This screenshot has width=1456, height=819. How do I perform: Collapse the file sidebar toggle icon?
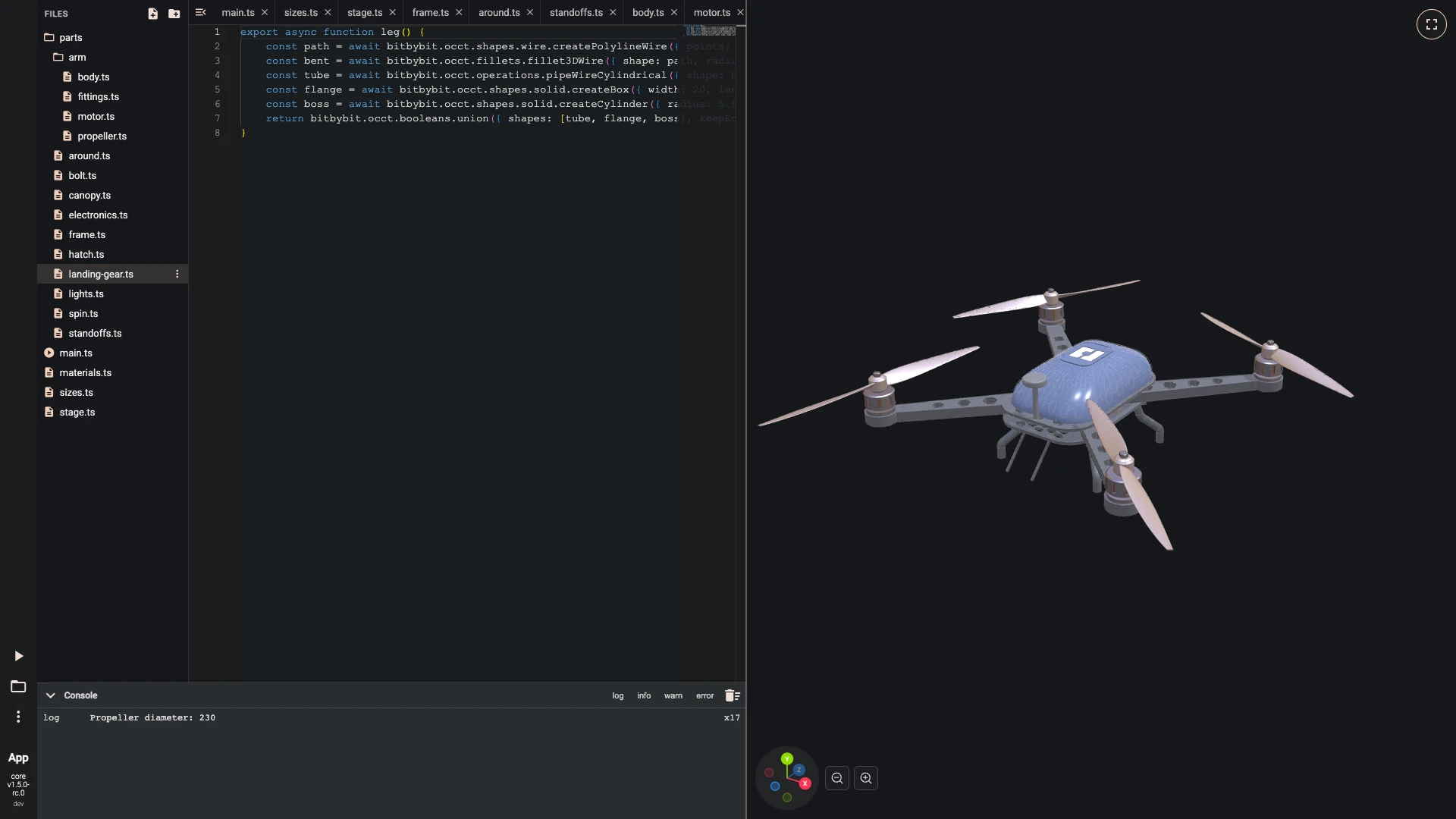[200, 12]
